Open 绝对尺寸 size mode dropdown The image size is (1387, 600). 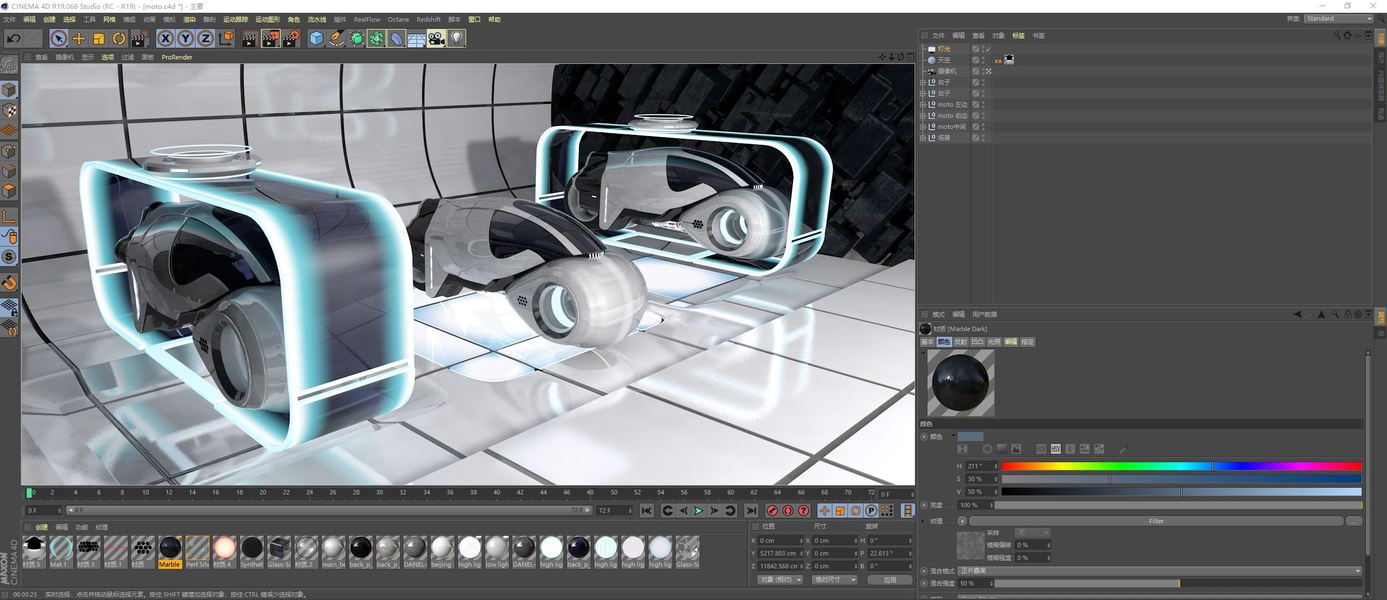(834, 579)
